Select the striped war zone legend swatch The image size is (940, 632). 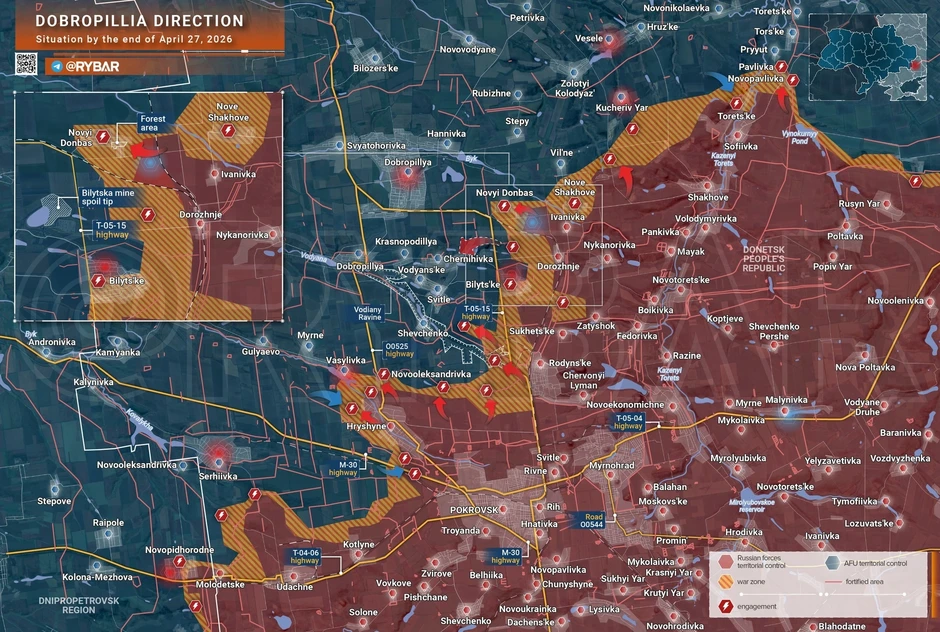coord(726,582)
